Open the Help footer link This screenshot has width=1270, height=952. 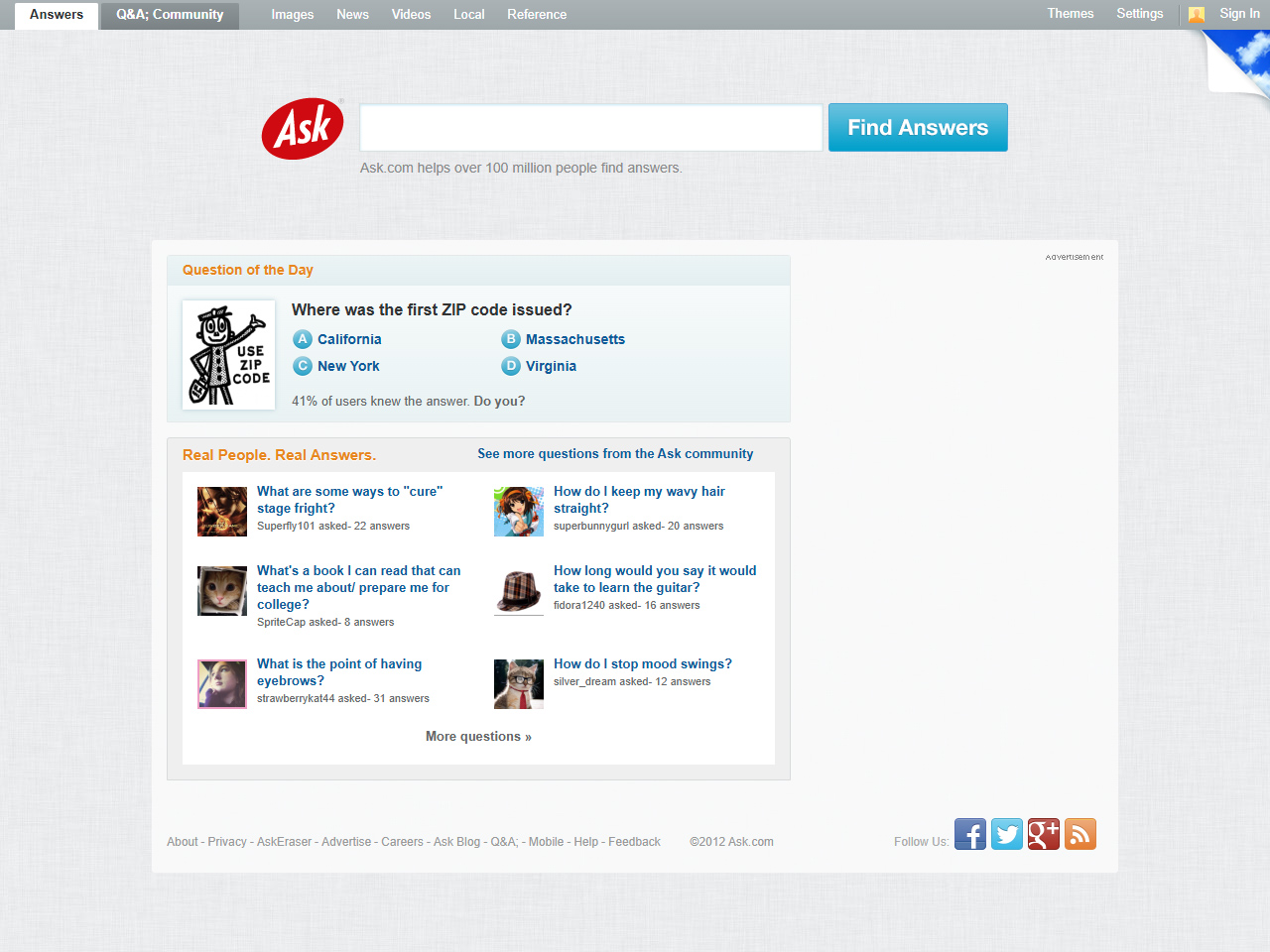(x=586, y=842)
